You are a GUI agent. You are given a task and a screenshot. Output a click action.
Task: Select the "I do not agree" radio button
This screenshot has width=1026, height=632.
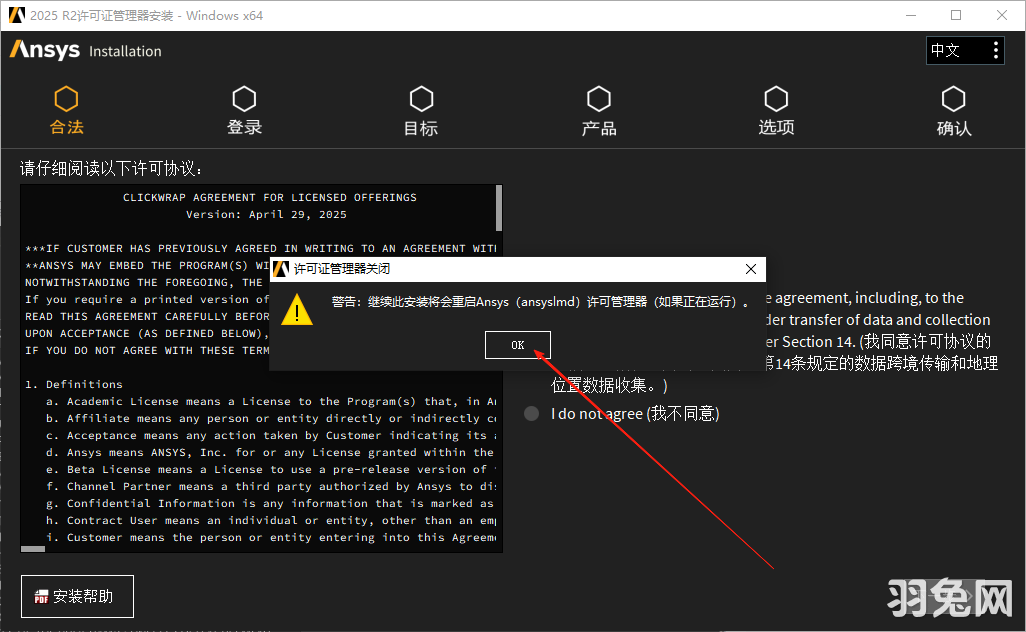pyautogui.click(x=532, y=414)
